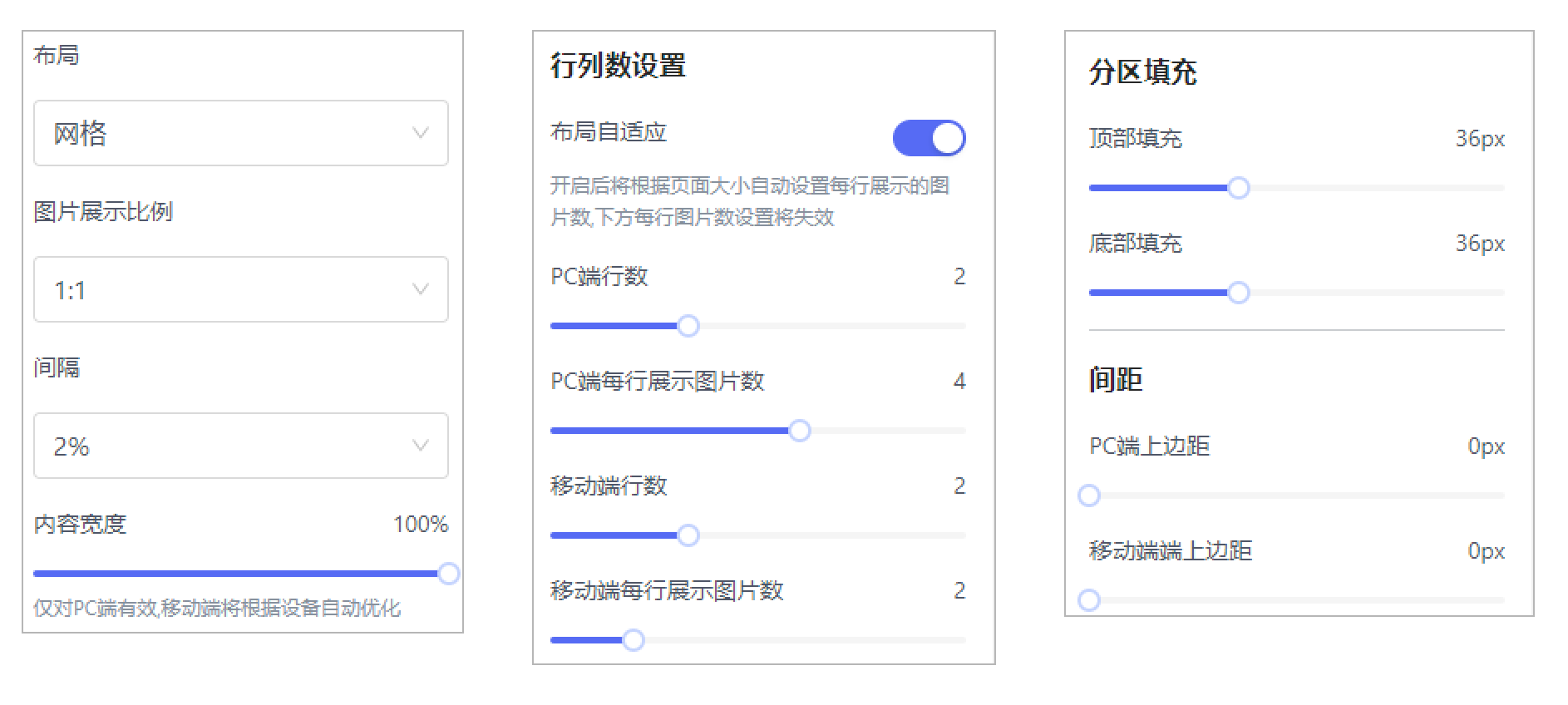Click the 移动端端上边距 slider handle

tap(1089, 600)
